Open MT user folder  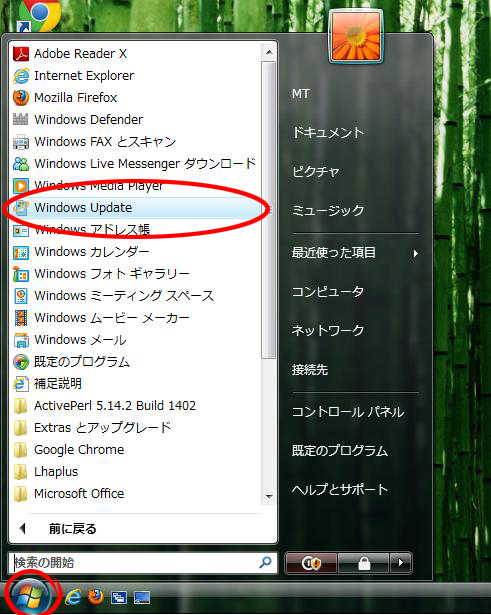pyautogui.click(x=300, y=94)
